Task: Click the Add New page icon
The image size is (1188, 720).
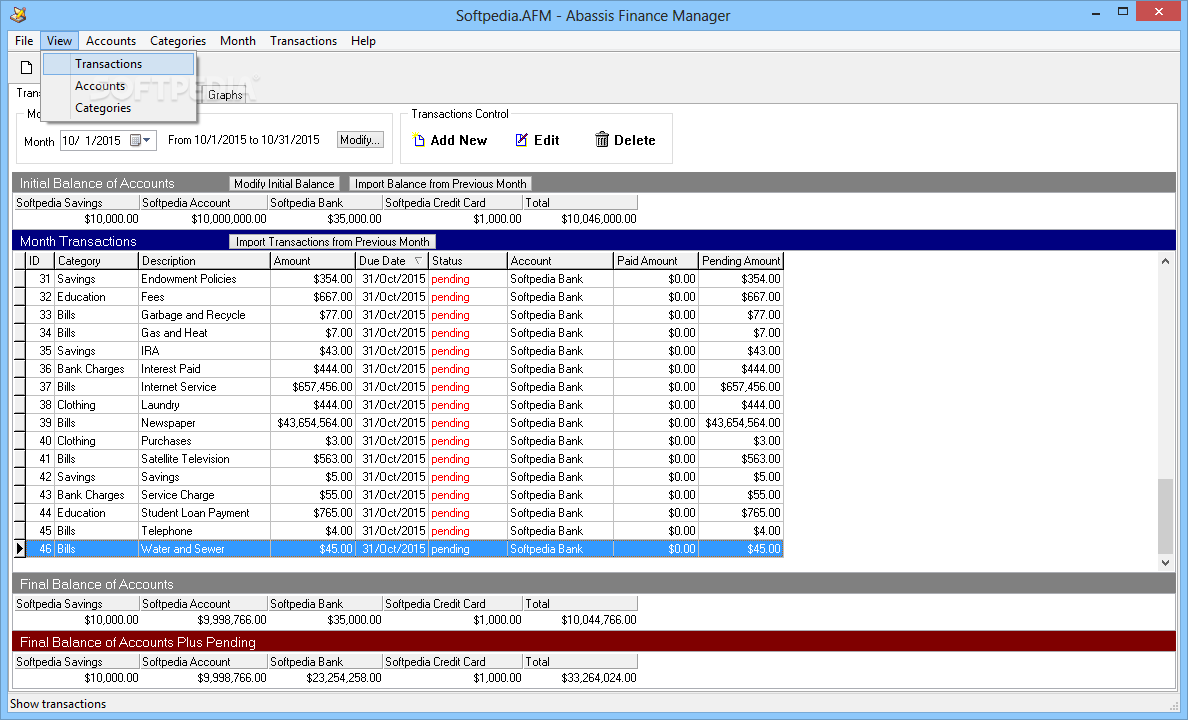Action: click(x=419, y=139)
